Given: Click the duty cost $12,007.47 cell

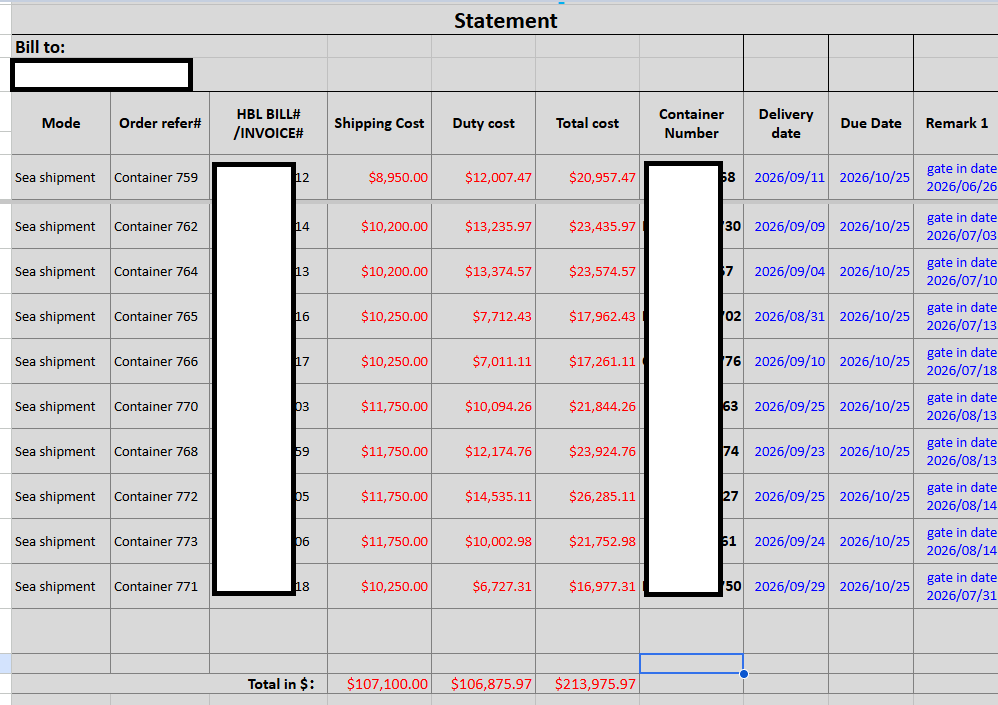Looking at the screenshot, I should click(484, 178).
